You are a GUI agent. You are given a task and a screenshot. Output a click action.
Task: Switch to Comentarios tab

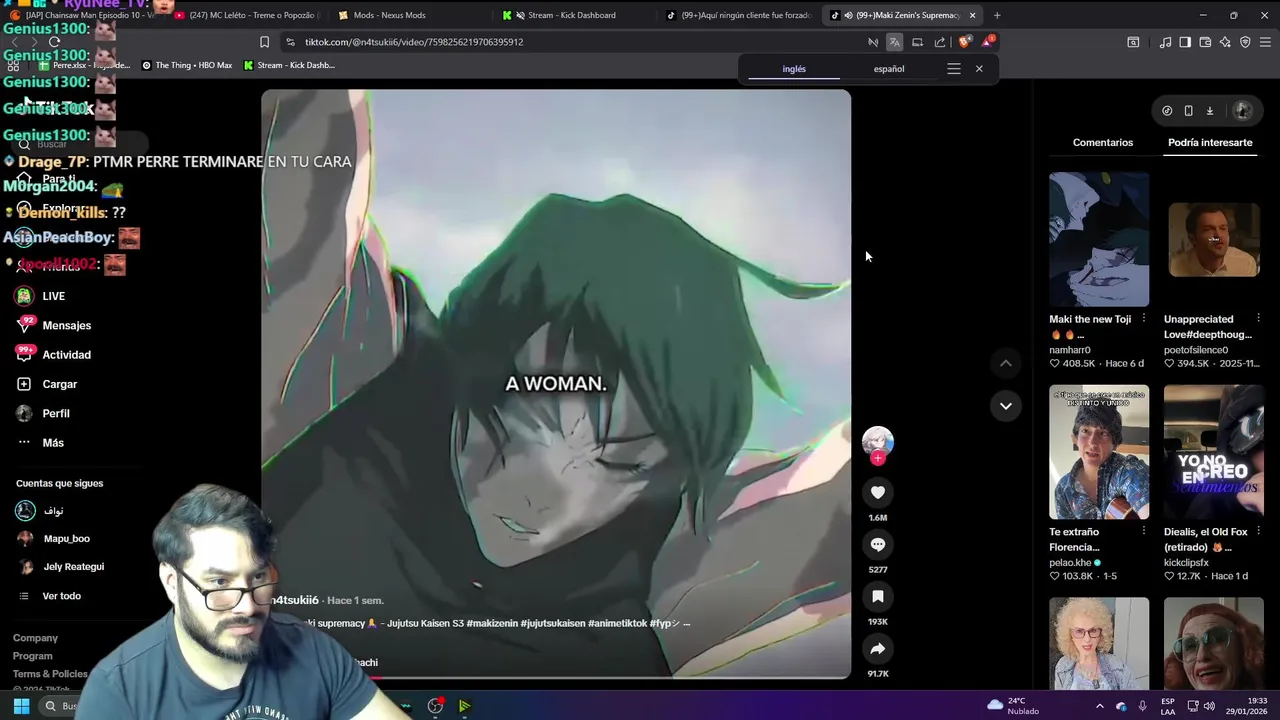pyautogui.click(x=1103, y=142)
